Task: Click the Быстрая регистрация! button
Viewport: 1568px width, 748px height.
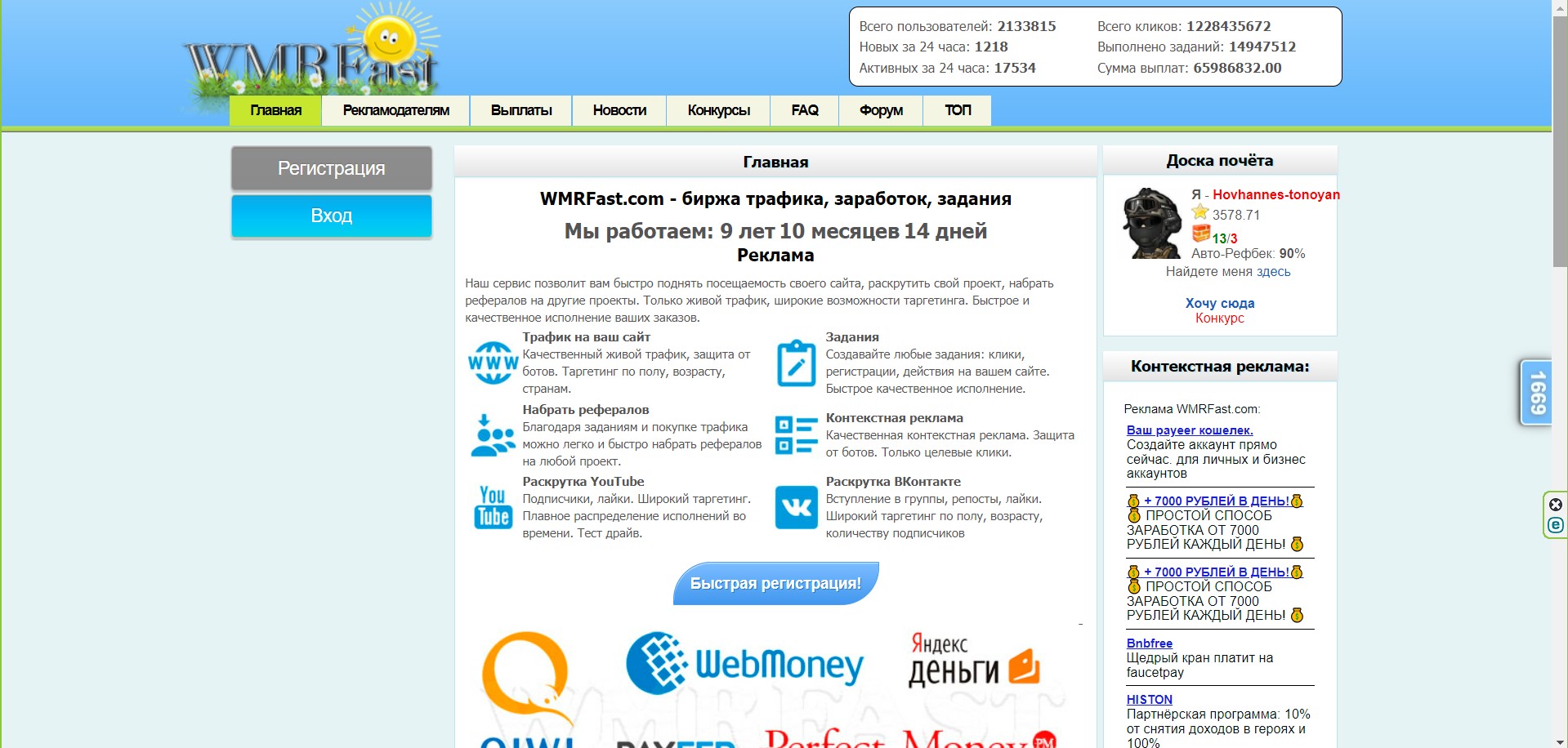Action: click(775, 583)
